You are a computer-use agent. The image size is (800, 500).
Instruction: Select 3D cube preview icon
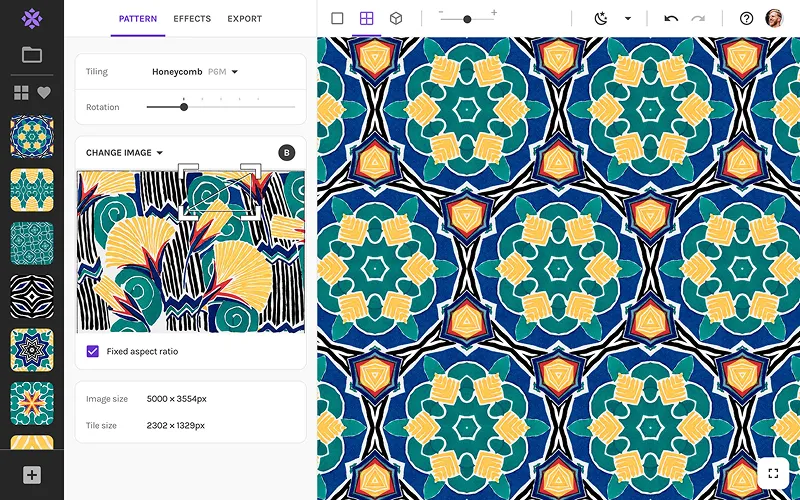(396, 18)
